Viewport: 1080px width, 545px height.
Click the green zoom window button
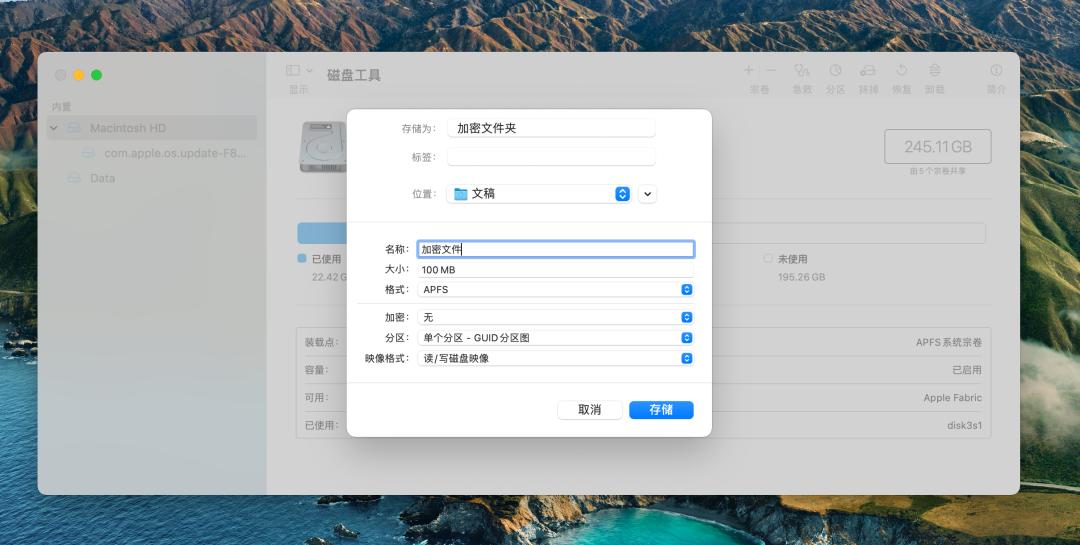click(96, 75)
